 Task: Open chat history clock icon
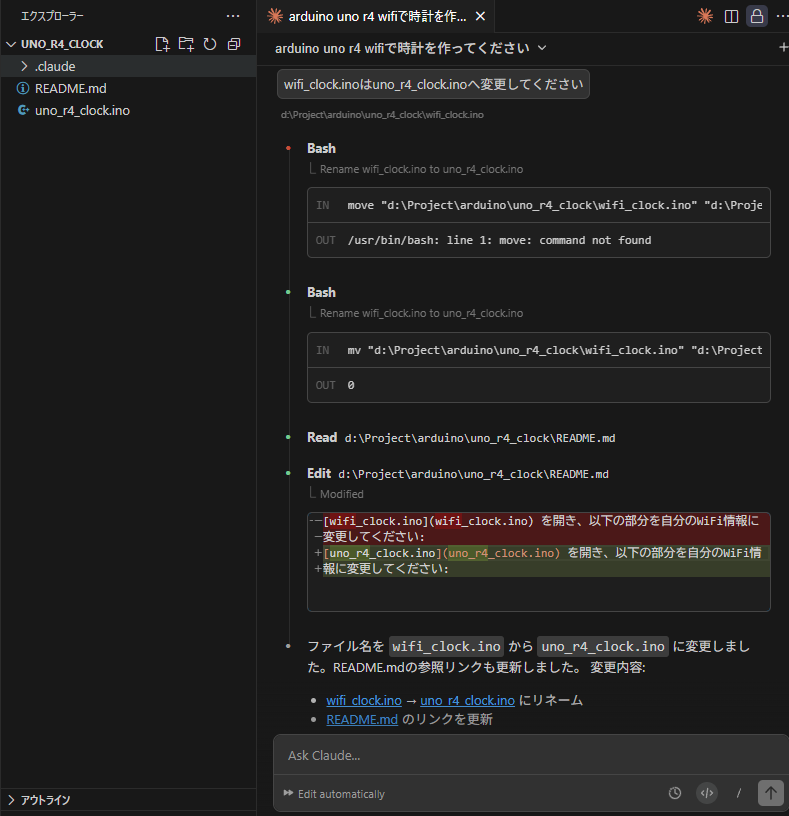tap(675, 793)
